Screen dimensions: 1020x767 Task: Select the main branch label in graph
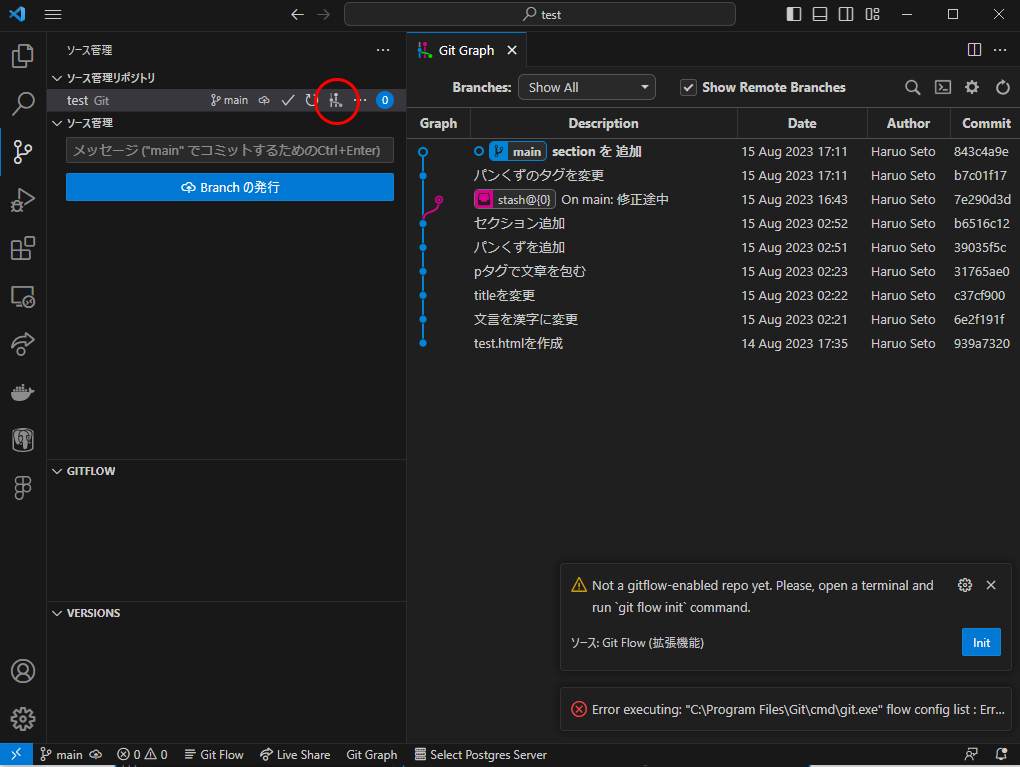click(x=518, y=152)
